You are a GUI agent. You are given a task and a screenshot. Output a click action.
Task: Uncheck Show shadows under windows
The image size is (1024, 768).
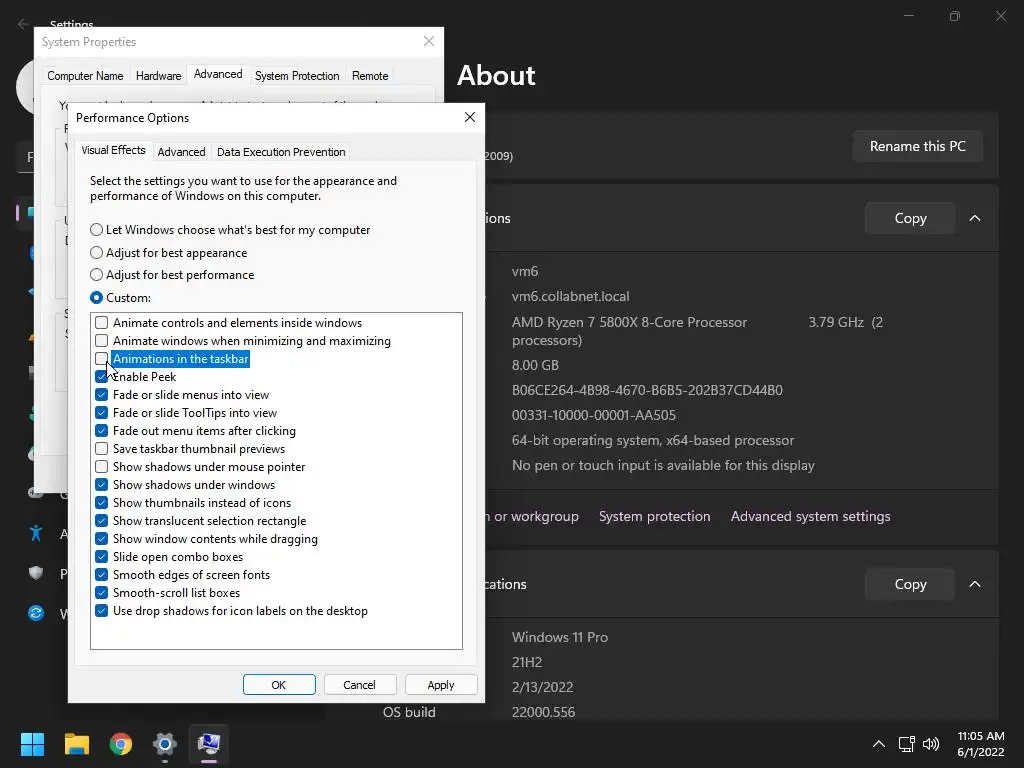pyautogui.click(x=101, y=485)
